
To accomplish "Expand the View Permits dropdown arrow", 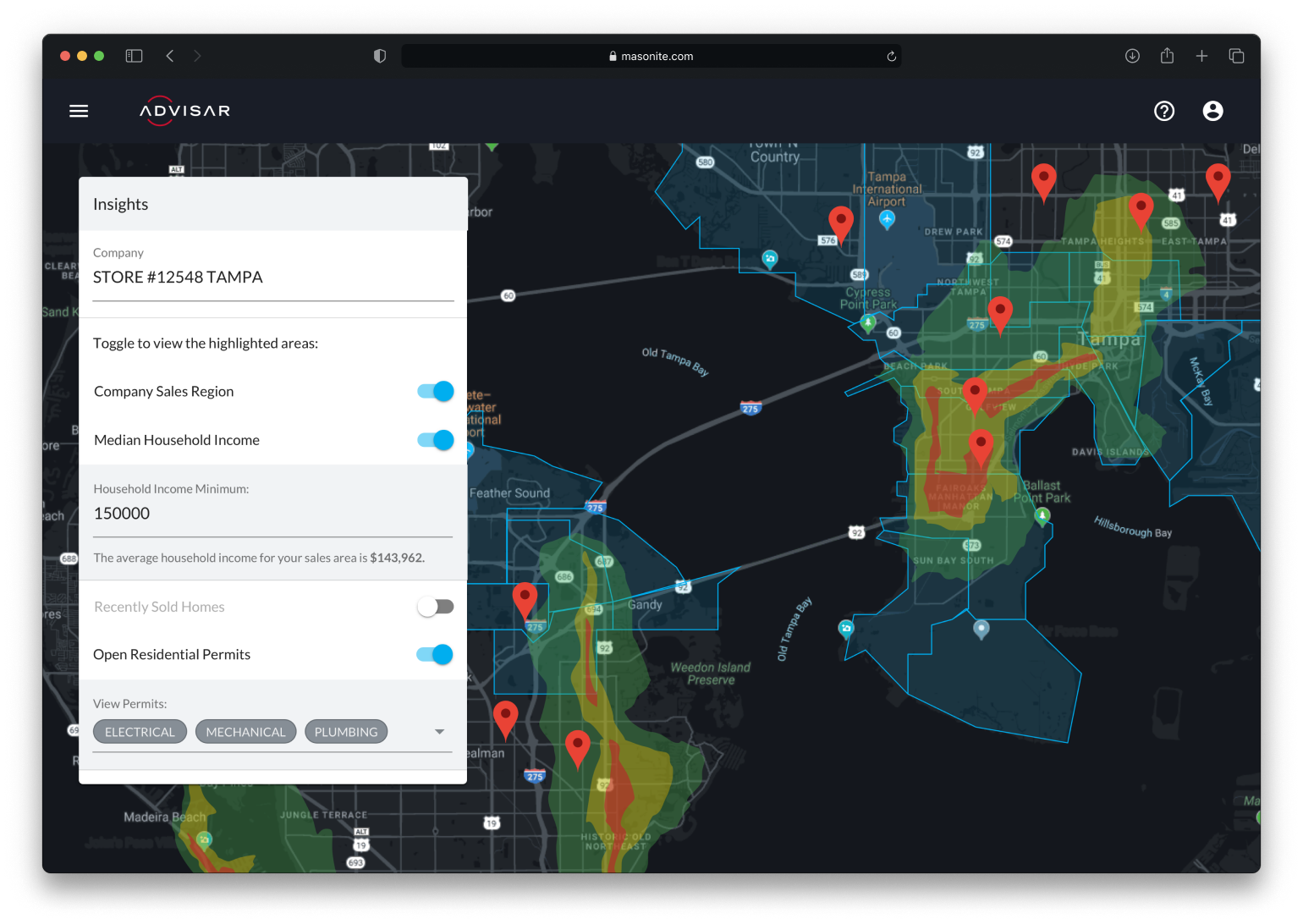I will pyautogui.click(x=439, y=732).
